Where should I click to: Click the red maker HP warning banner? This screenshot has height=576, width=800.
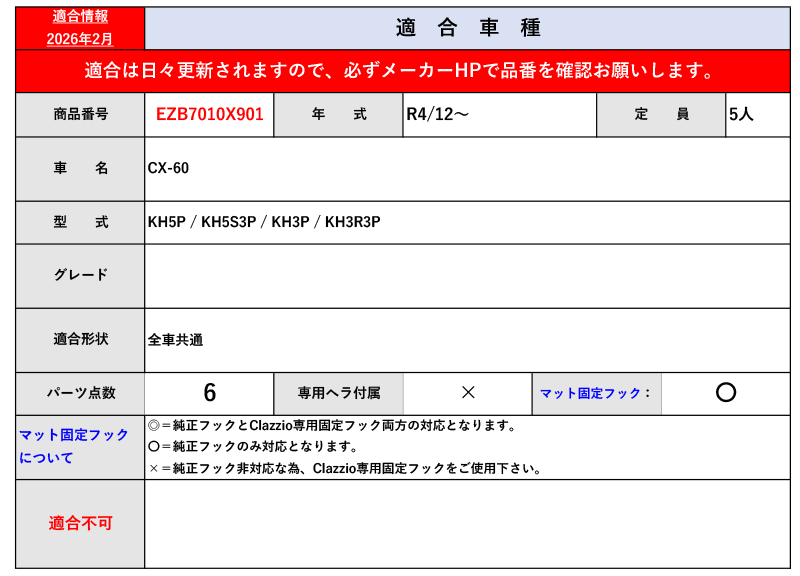(x=400, y=71)
